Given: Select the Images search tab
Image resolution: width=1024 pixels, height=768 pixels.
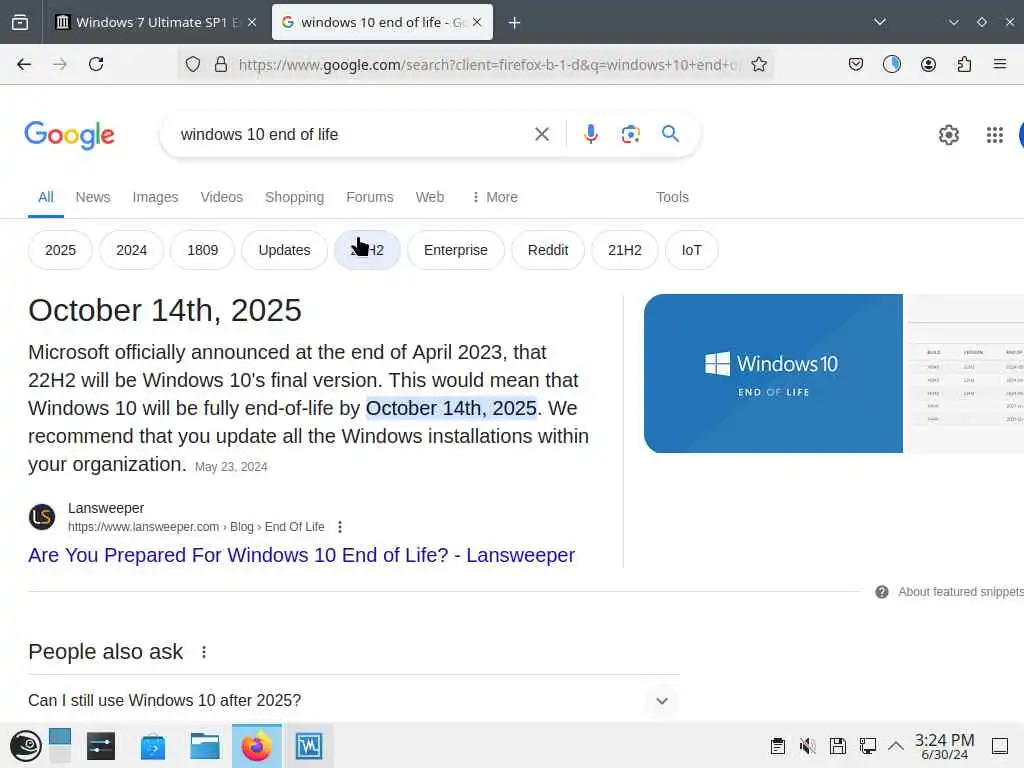Looking at the screenshot, I should point(155,197).
